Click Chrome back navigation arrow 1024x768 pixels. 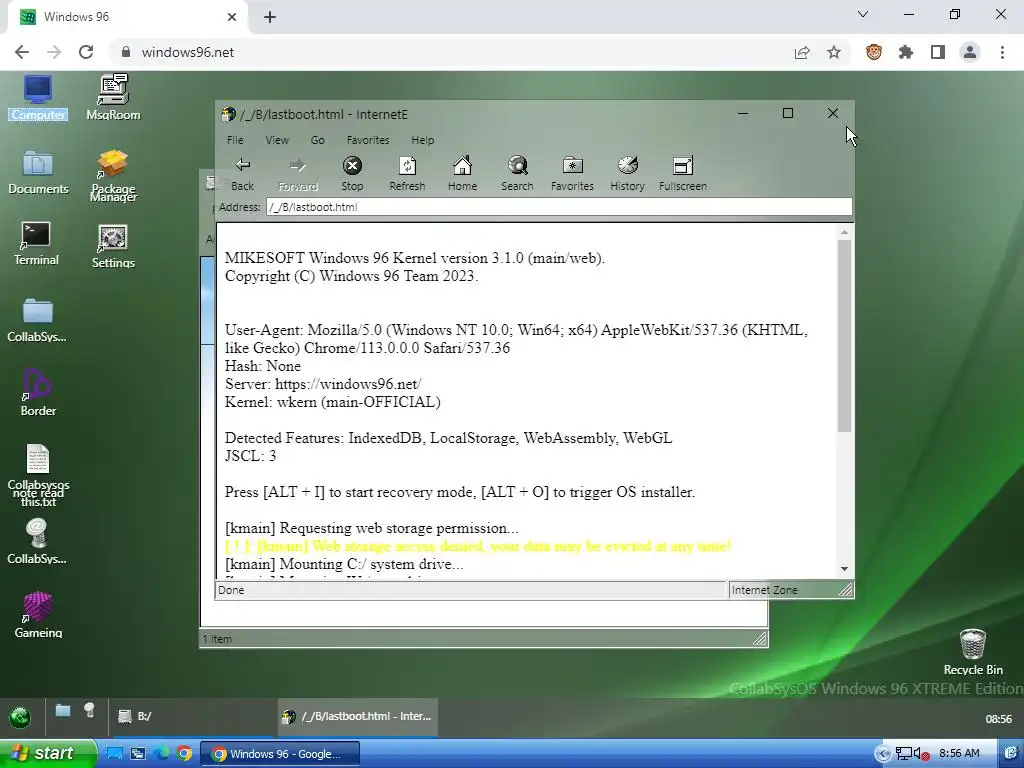(22, 52)
